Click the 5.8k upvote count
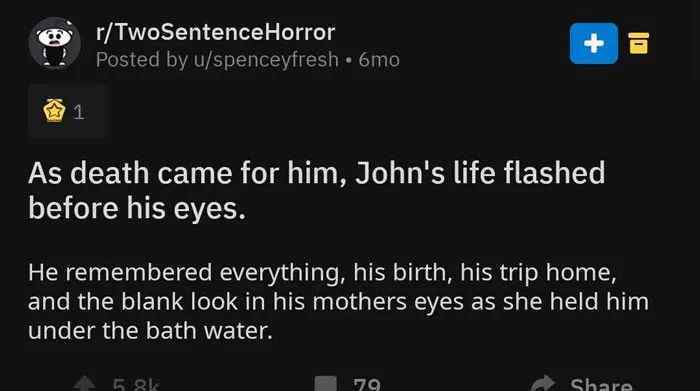 pyautogui.click(x=136, y=384)
